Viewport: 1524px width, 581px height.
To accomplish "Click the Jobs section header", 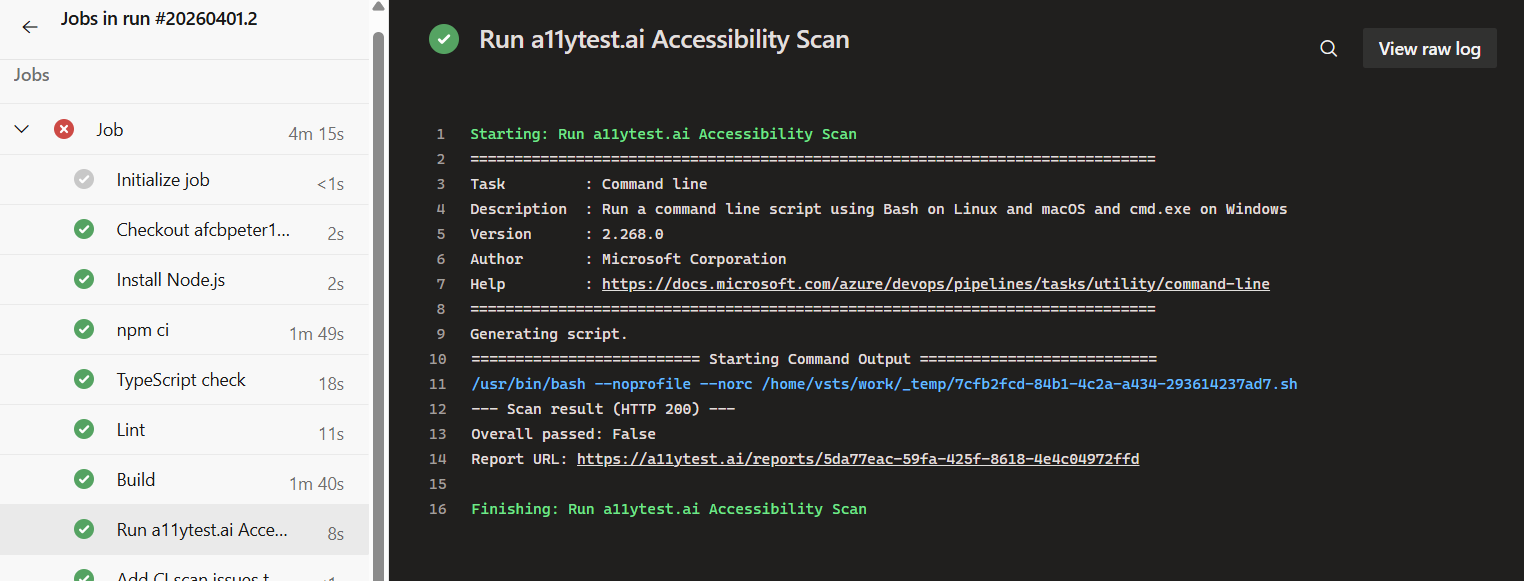I will tap(30, 74).
